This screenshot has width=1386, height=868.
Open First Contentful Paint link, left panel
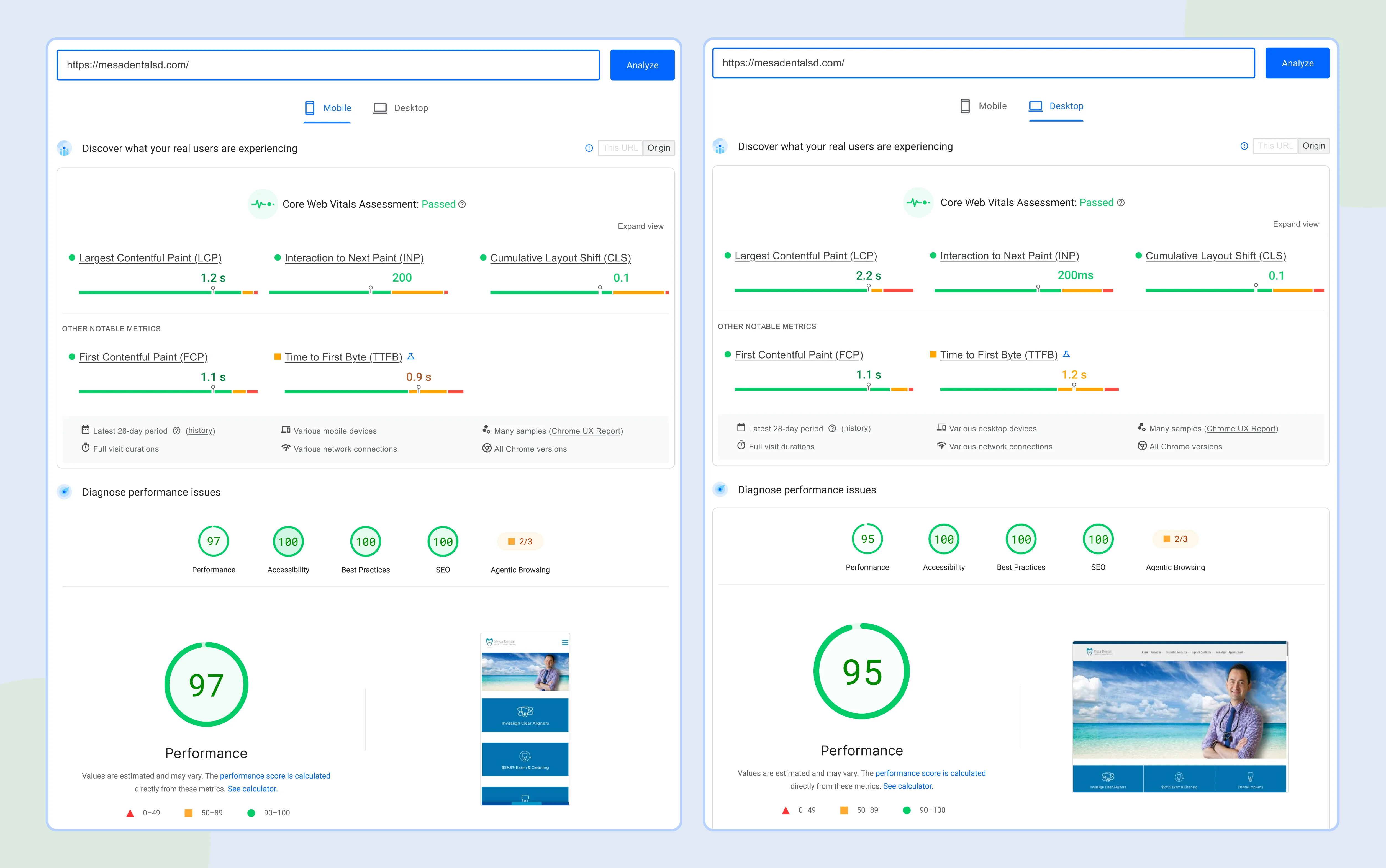tap(143, 357)
